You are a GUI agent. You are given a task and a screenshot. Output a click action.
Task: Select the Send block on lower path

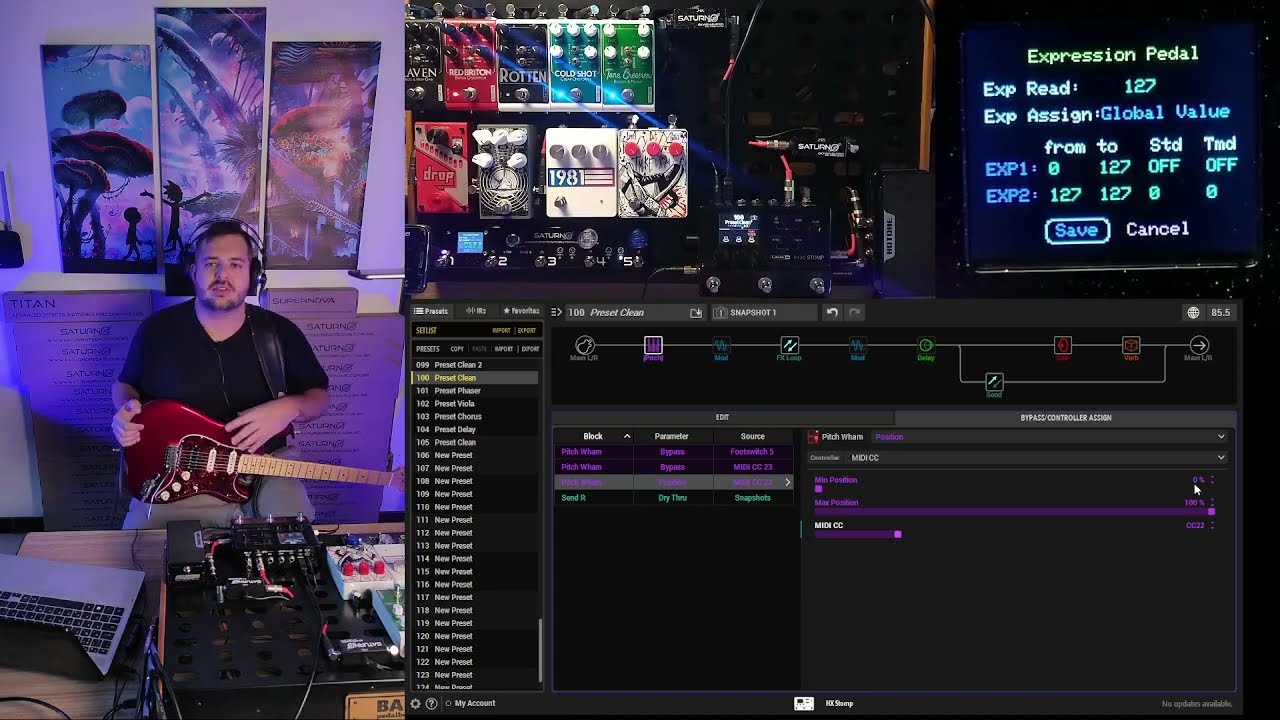click(x=994, y=383)
